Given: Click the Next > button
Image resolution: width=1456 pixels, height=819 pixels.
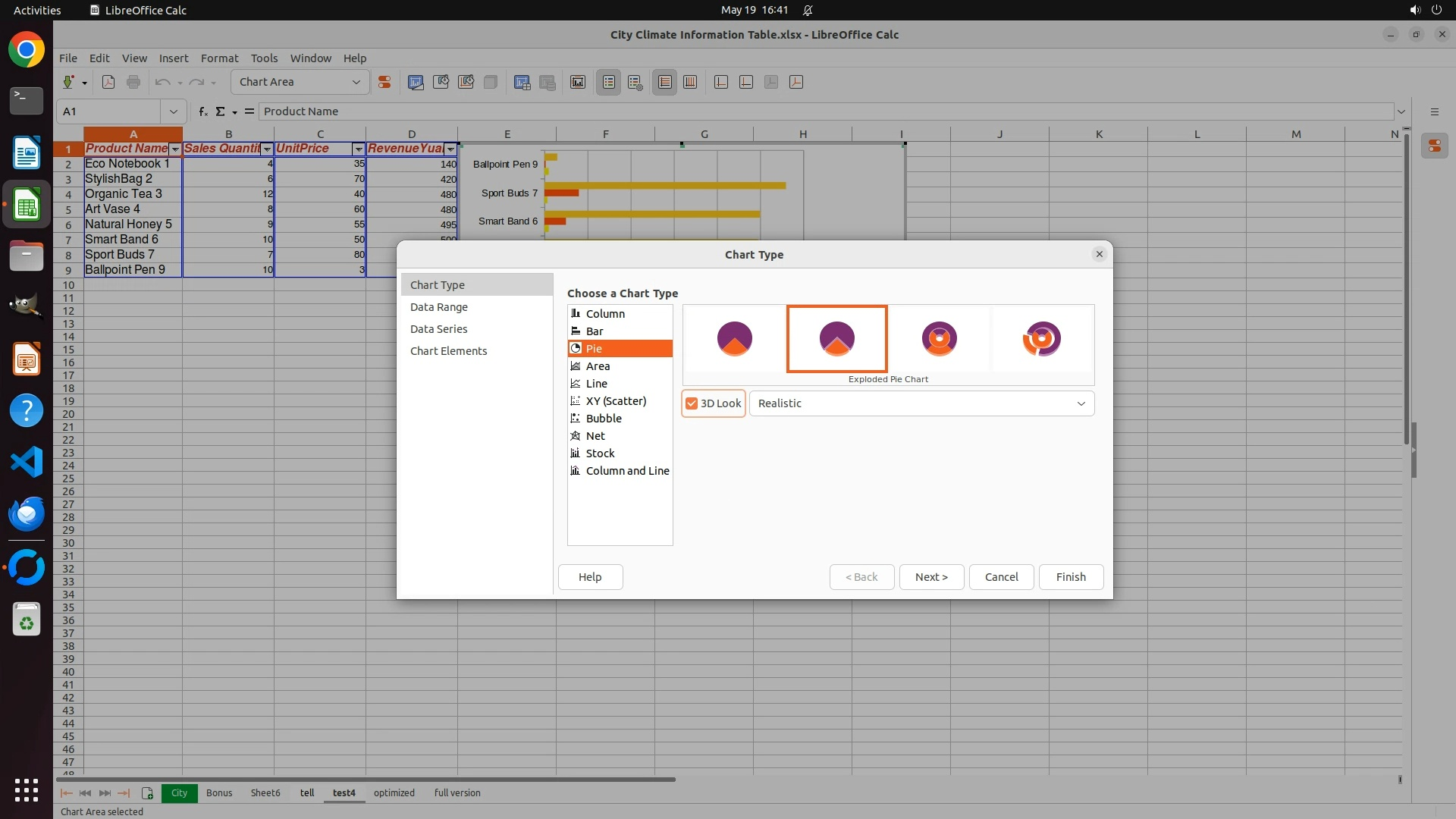Looking at the screenshot, I should point(931,576).
